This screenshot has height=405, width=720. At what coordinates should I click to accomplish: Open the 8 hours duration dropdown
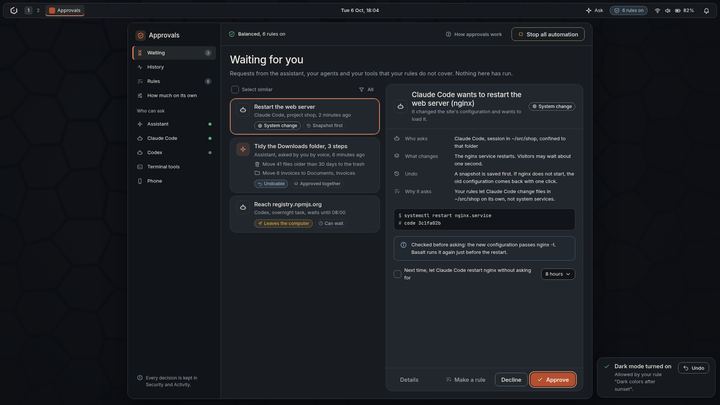pos(557,274)
